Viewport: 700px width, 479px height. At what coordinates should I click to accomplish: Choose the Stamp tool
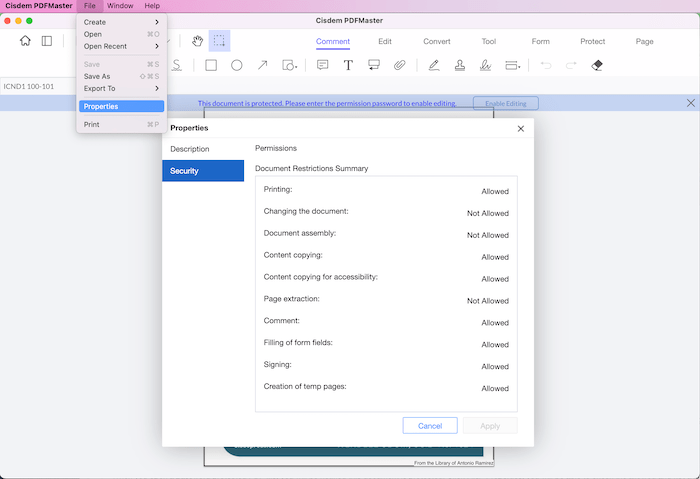pos(460,65)
